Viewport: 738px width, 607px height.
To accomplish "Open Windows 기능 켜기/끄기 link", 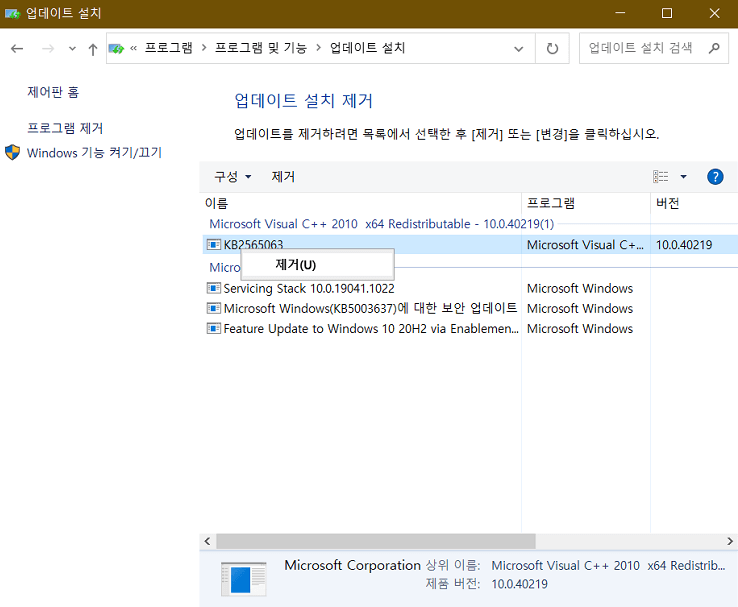I will pos(94,153).
